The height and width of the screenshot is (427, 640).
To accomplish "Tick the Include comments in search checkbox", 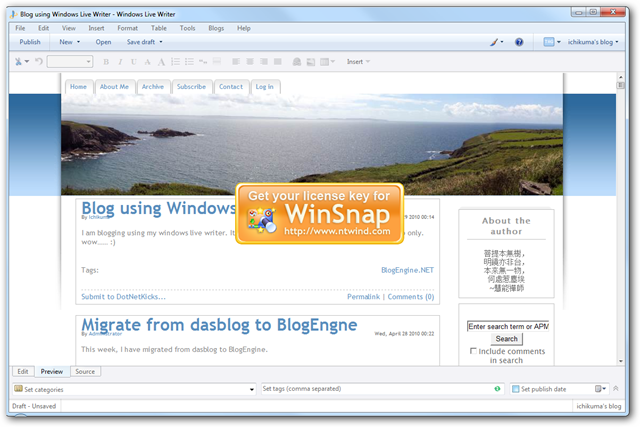I will tap(473, 351).
